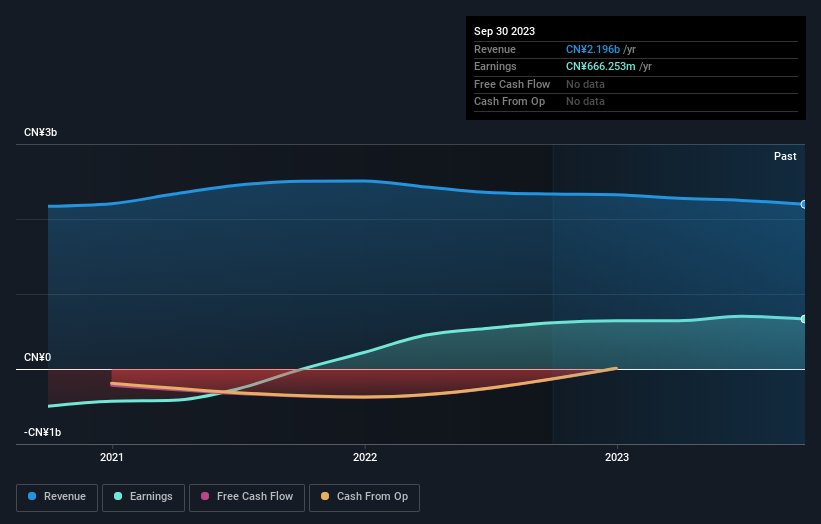Click the Revenue line endpoint marker

(x=804, y=204)
